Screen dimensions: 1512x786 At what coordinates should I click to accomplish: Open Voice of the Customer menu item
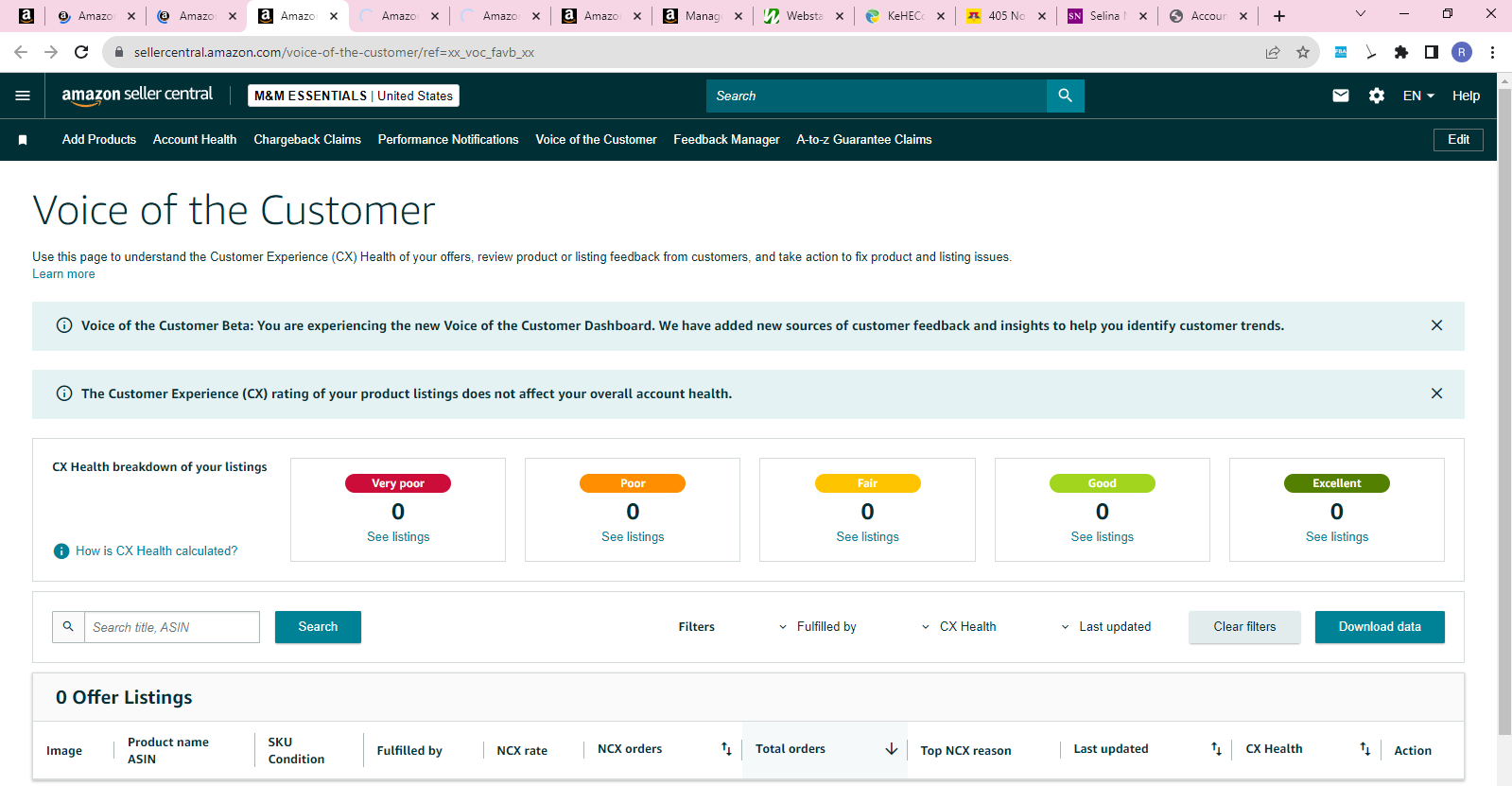tap(596, 139)
